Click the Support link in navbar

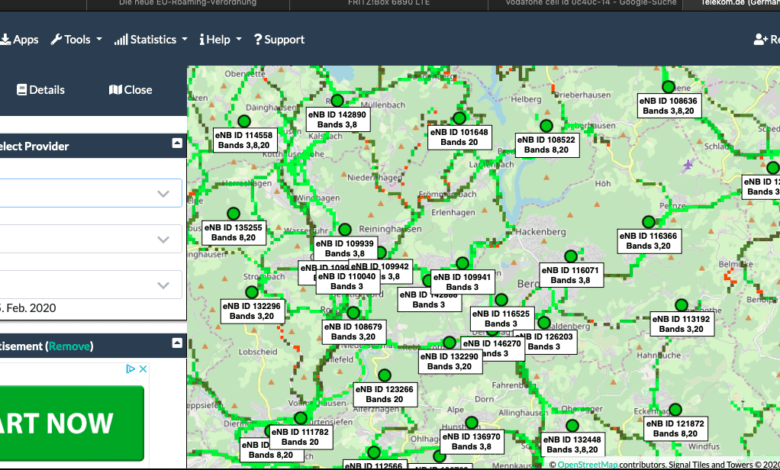[x=279, y=39]
